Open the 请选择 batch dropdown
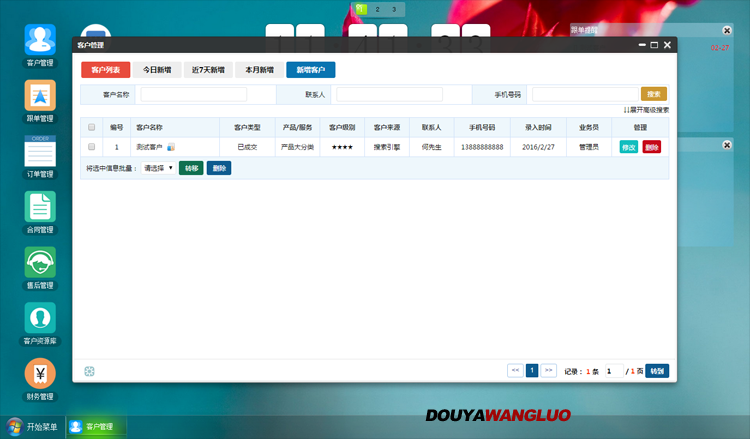Screen dimensions: 750x439 158,168
